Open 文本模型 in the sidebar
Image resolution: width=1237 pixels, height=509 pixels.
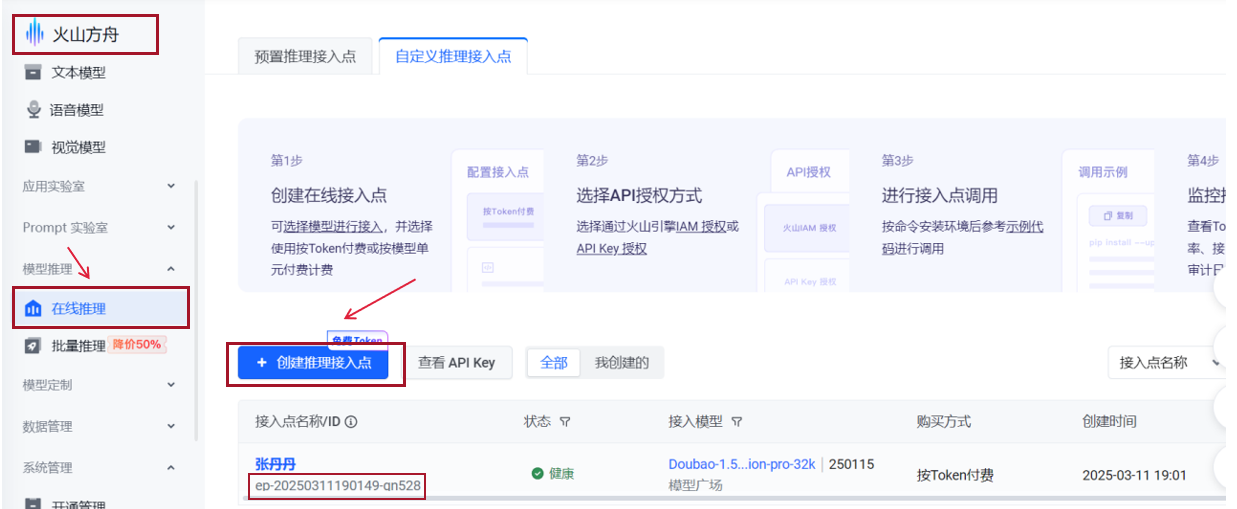pyautogui.click(x=78, y=72)
